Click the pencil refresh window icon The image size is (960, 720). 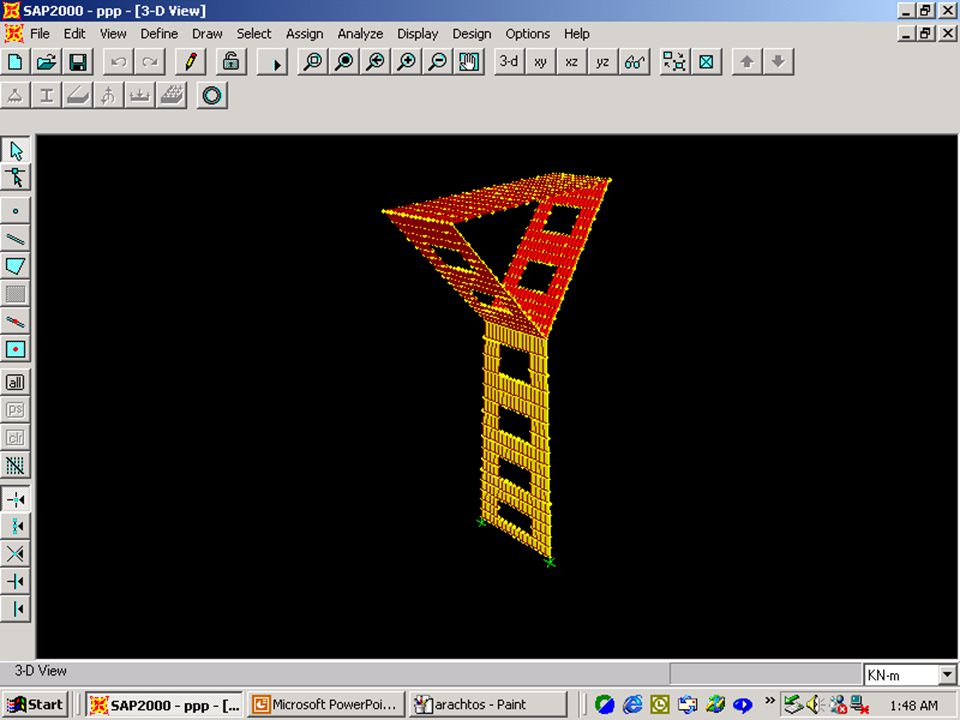click(x=190, y=62)
